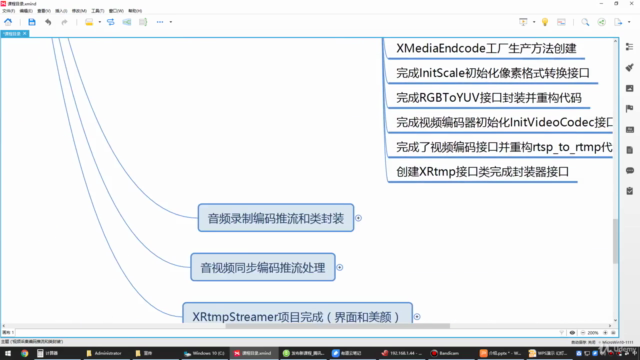Open the 插入(I) menu
The height and width of the screenshot is (360, 640).
point(61,11)
